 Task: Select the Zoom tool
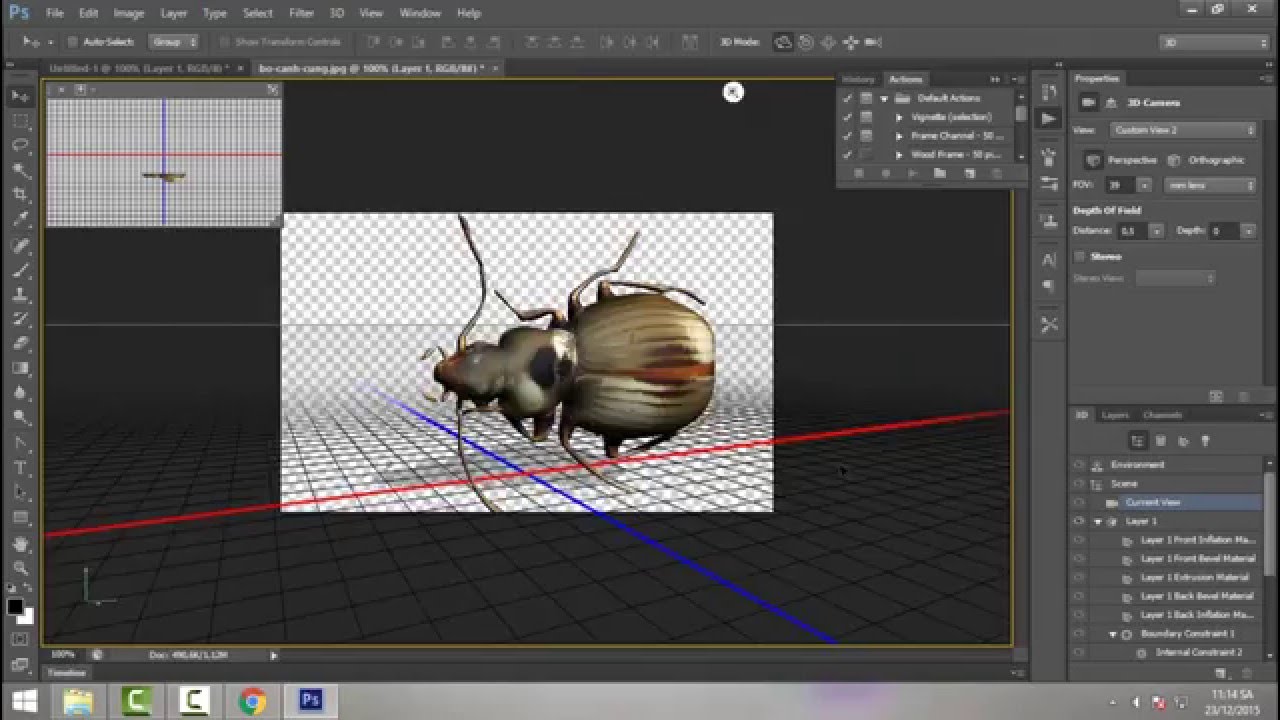tap(20, 568)
